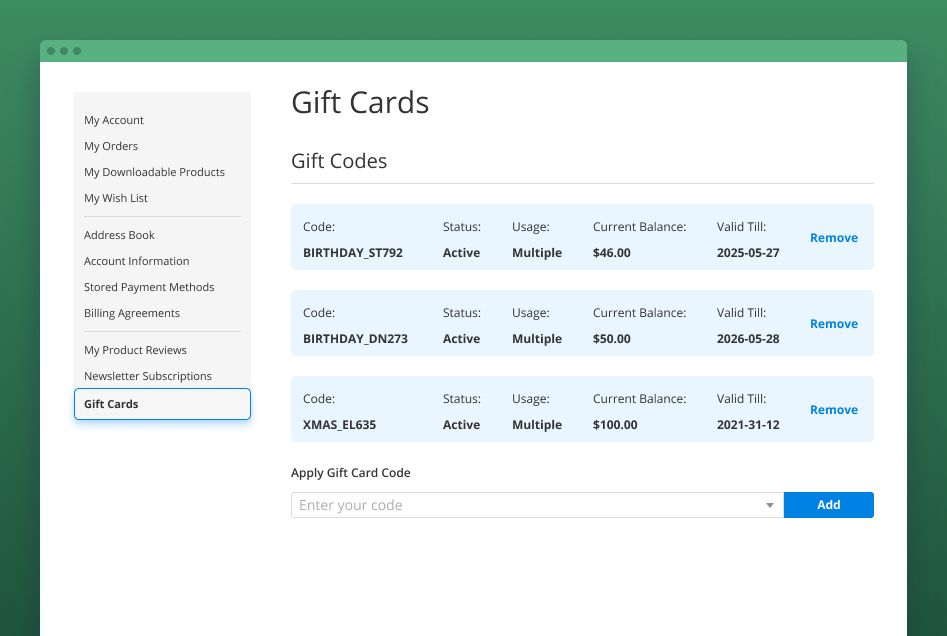
Task: Open the My Account page
Action: (113, 120)
